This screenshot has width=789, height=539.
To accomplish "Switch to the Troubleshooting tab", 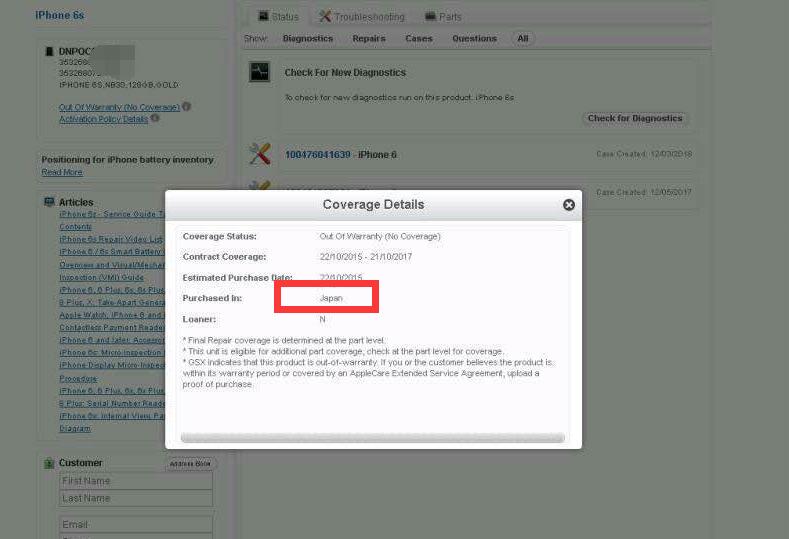I will point(362,17).
